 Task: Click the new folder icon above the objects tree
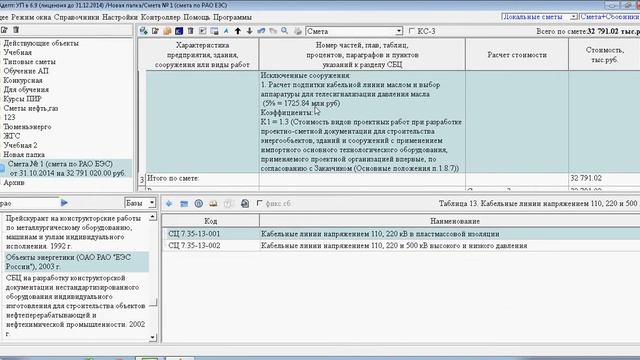click(x=4, y=30)
